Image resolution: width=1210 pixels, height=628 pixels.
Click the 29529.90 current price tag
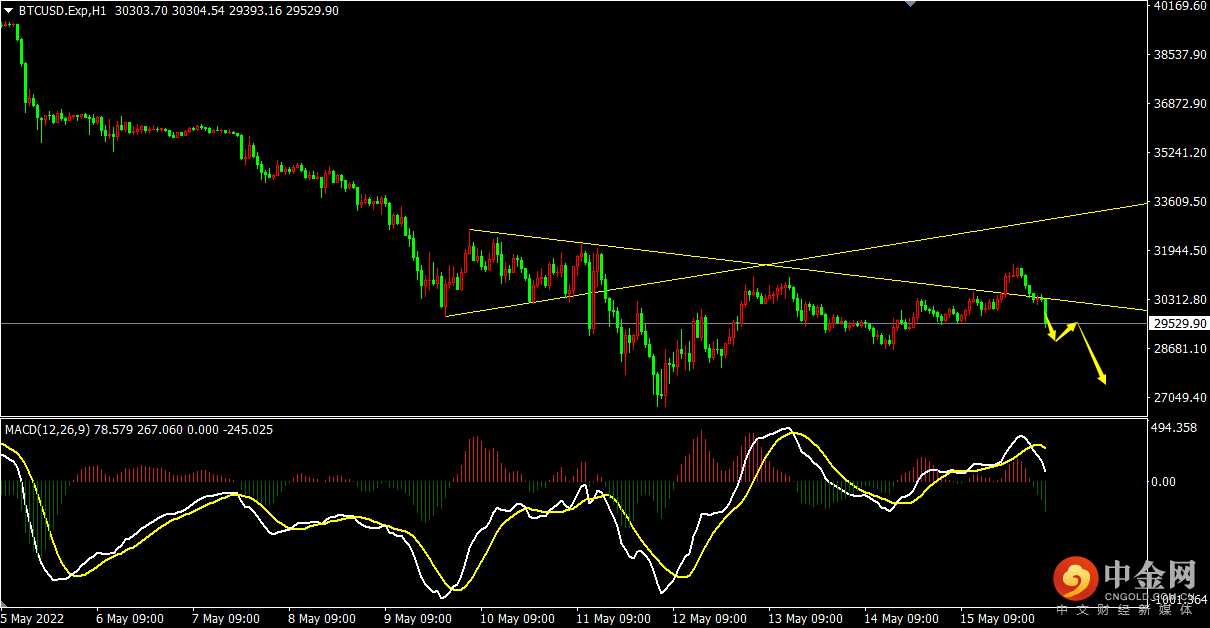tap(1178, 324)
